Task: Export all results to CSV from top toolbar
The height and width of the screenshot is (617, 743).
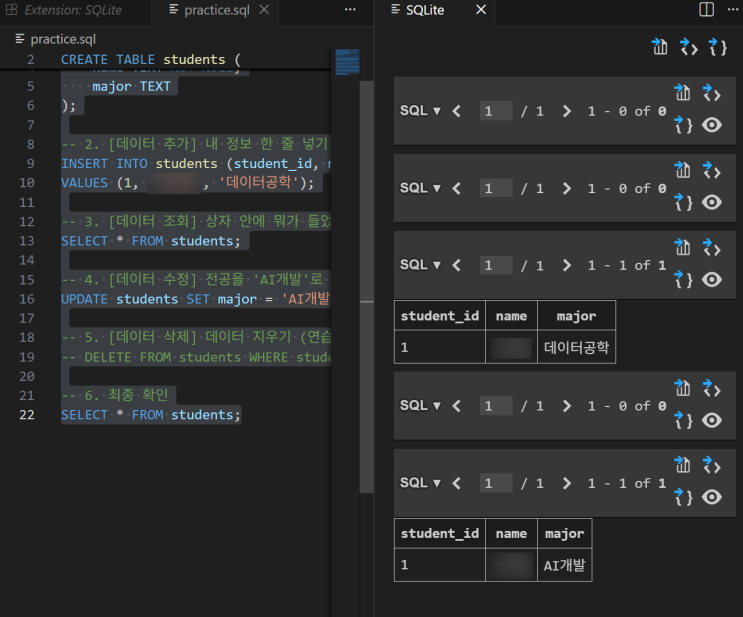Action: click(x=659, y=47)
